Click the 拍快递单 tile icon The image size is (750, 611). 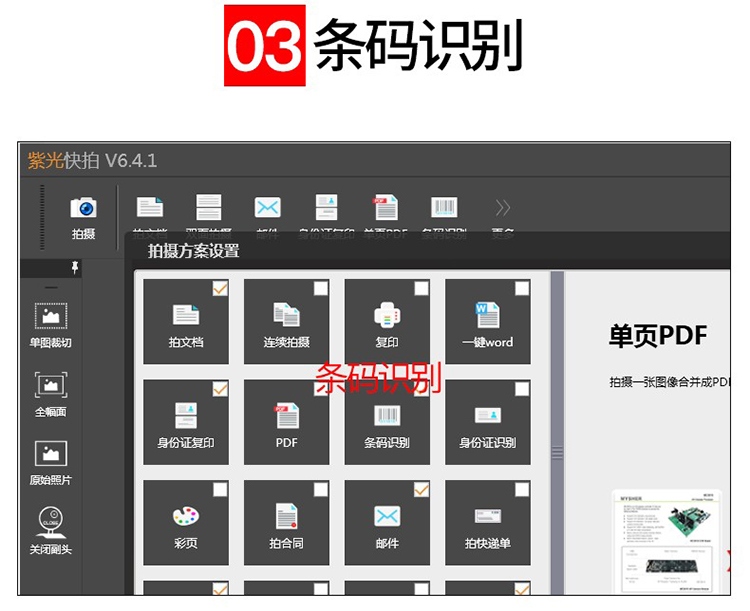(487, 517)
